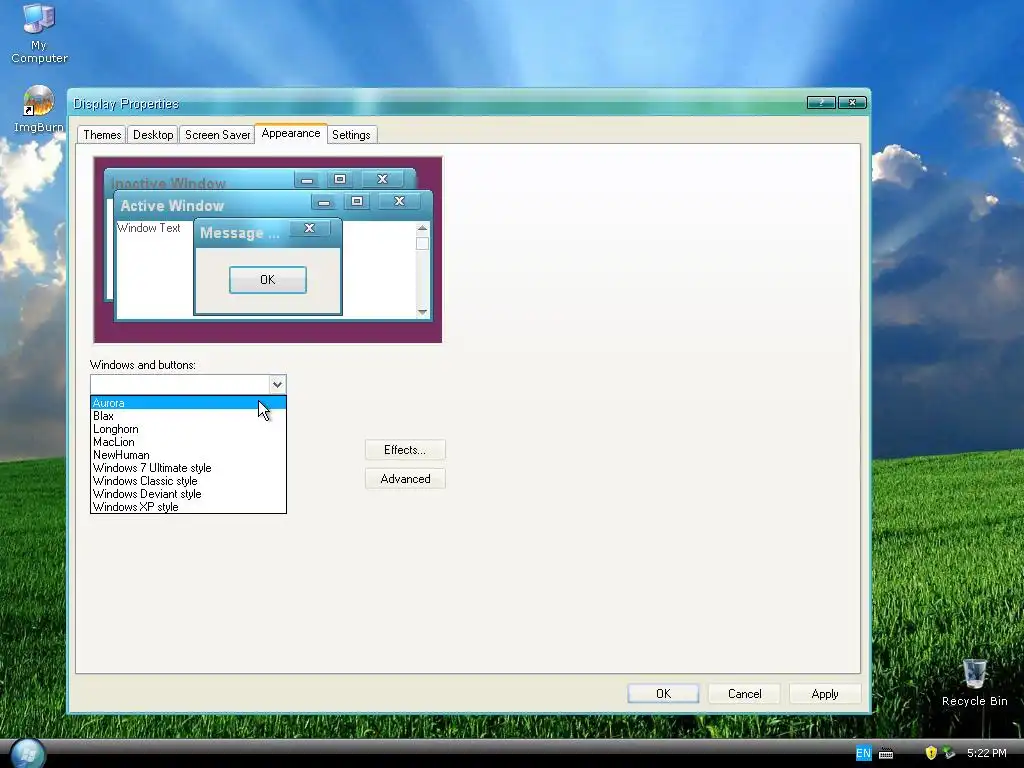Click the preview scrollbar down arrow

pyautogui.click(x=423, y=312)
